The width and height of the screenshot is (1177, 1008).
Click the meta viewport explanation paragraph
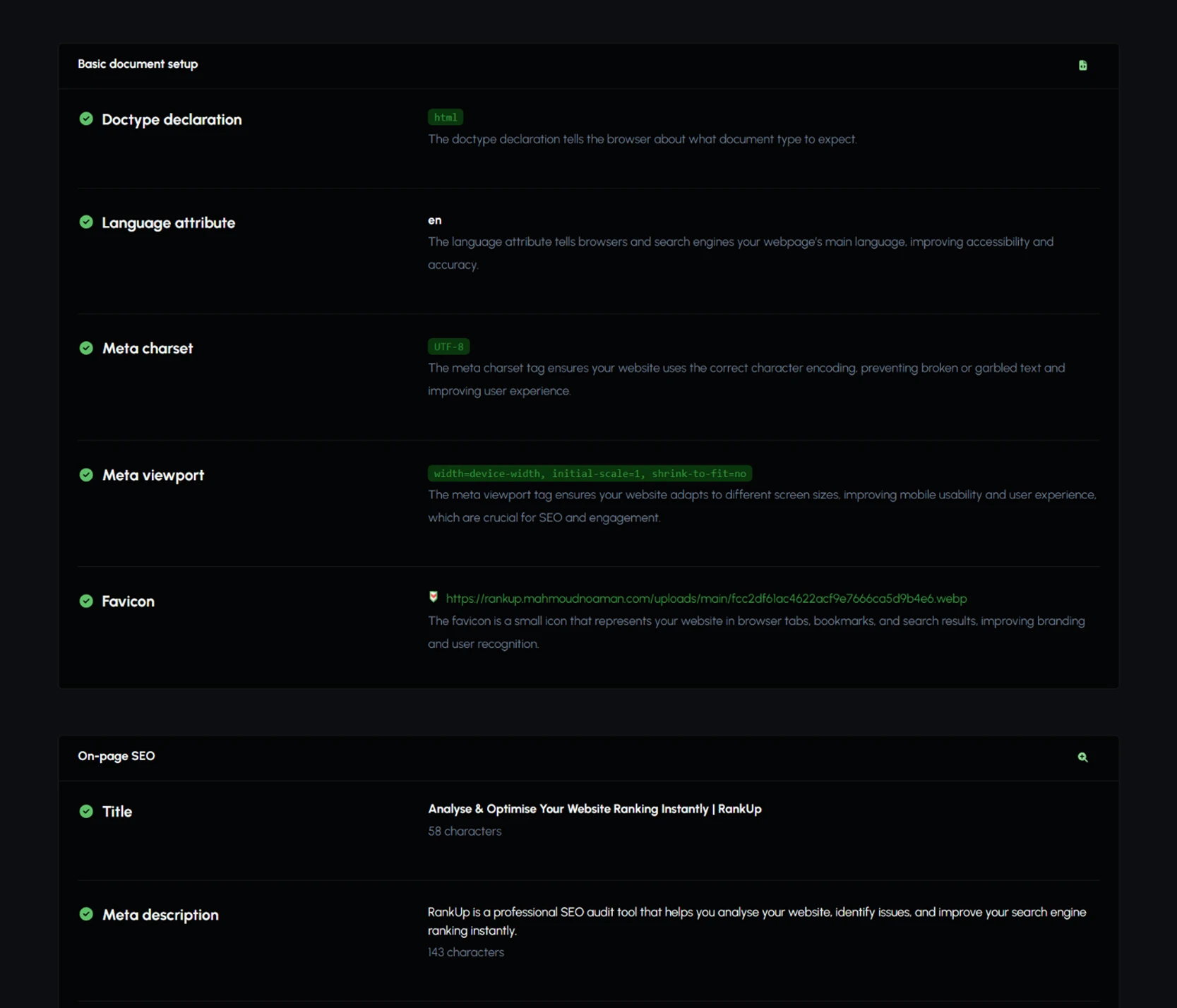pos(763,506)
